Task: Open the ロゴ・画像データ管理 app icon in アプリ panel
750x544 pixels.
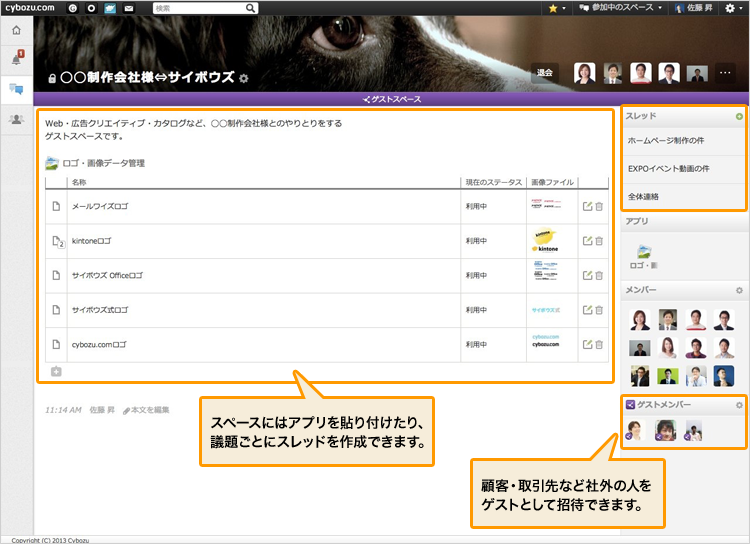Action: [645, 252]
